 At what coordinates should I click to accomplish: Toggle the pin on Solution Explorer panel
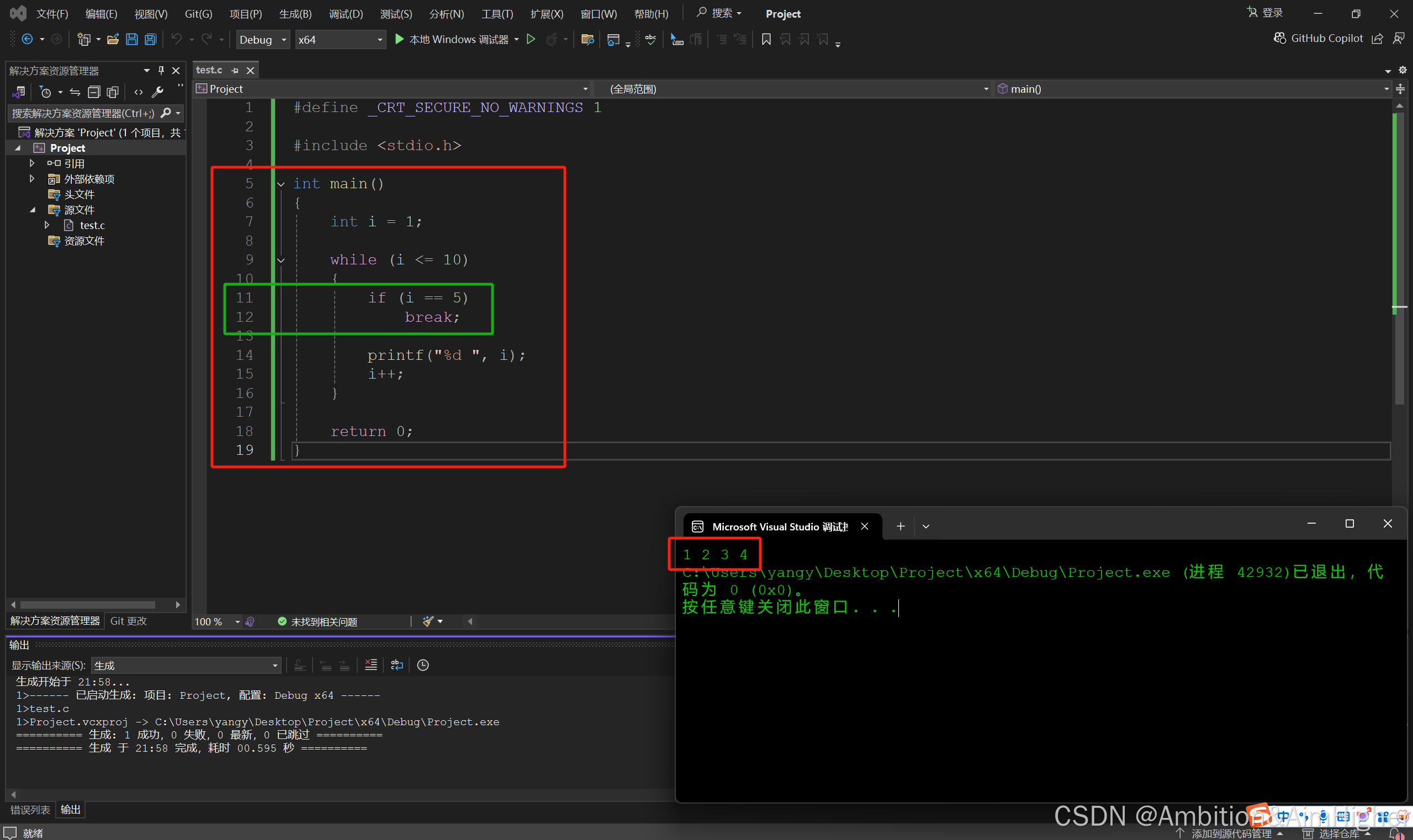pyautogui.click(x=161, y=71)
